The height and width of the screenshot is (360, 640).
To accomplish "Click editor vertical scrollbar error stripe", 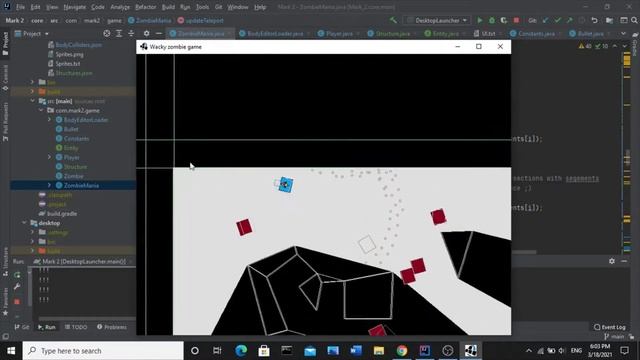I will pos(627,151).
